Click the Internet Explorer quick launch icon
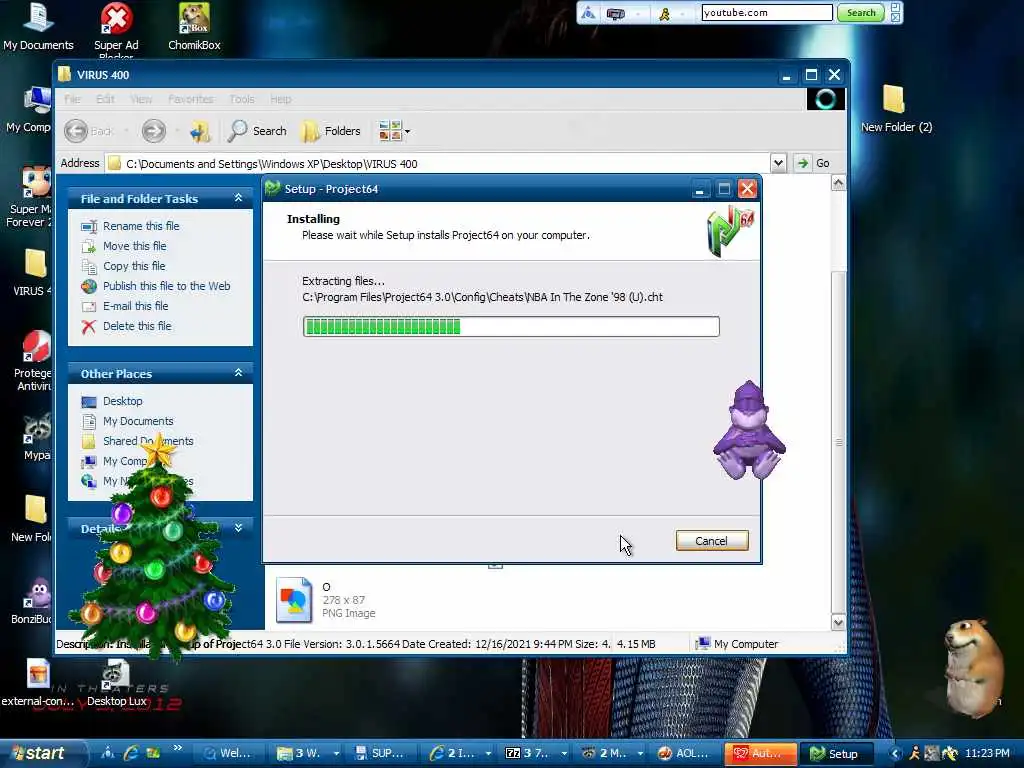The image size is (1024, 768). 131,753
